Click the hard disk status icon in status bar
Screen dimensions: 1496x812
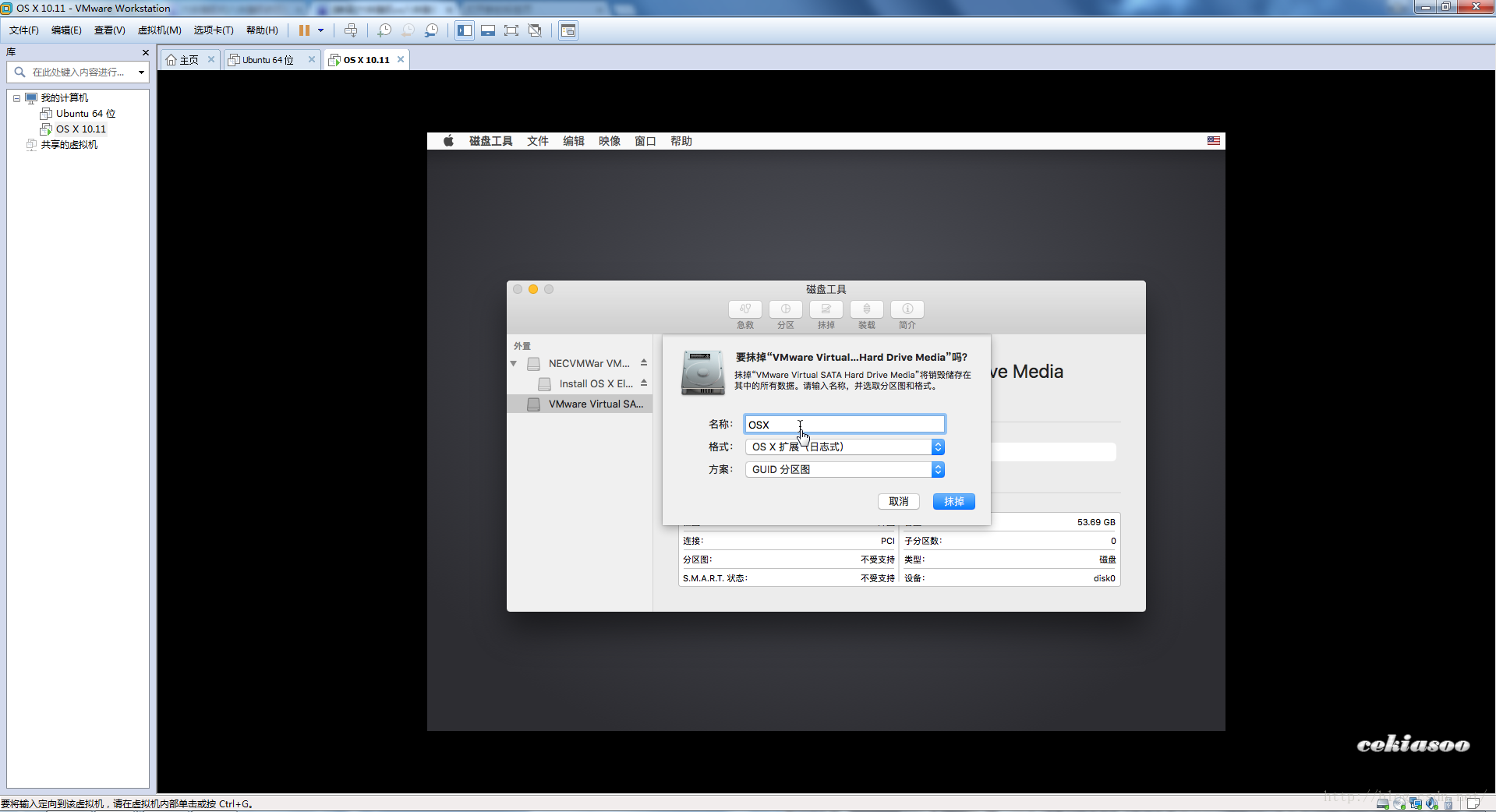[x=1382, y=803]
